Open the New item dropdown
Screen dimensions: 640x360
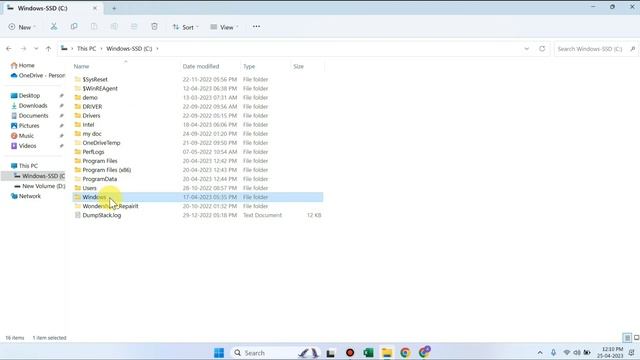tap(22, 27)
